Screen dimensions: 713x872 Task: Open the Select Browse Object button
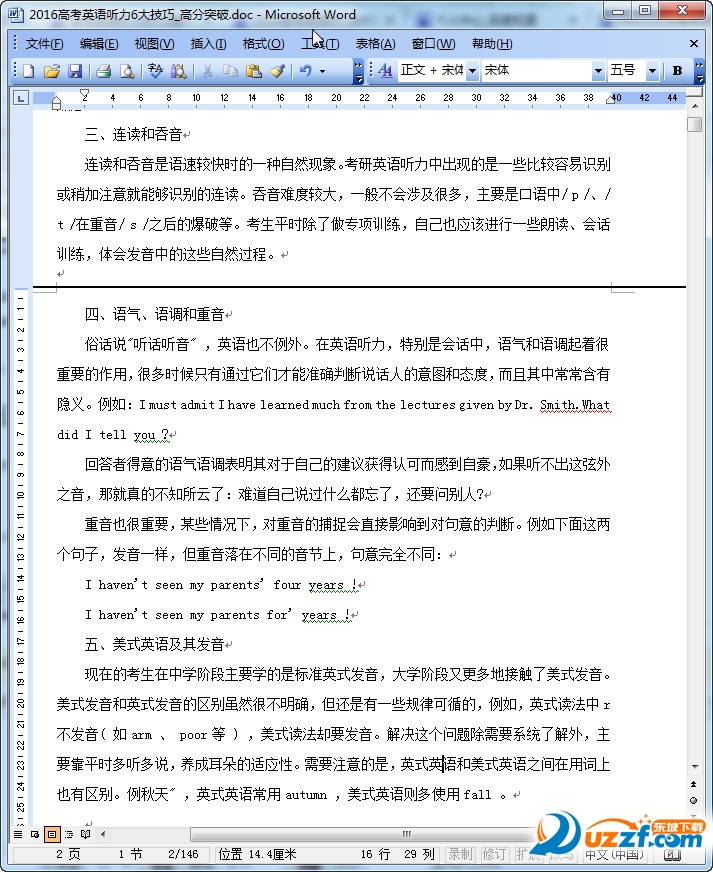click(694, 801)
